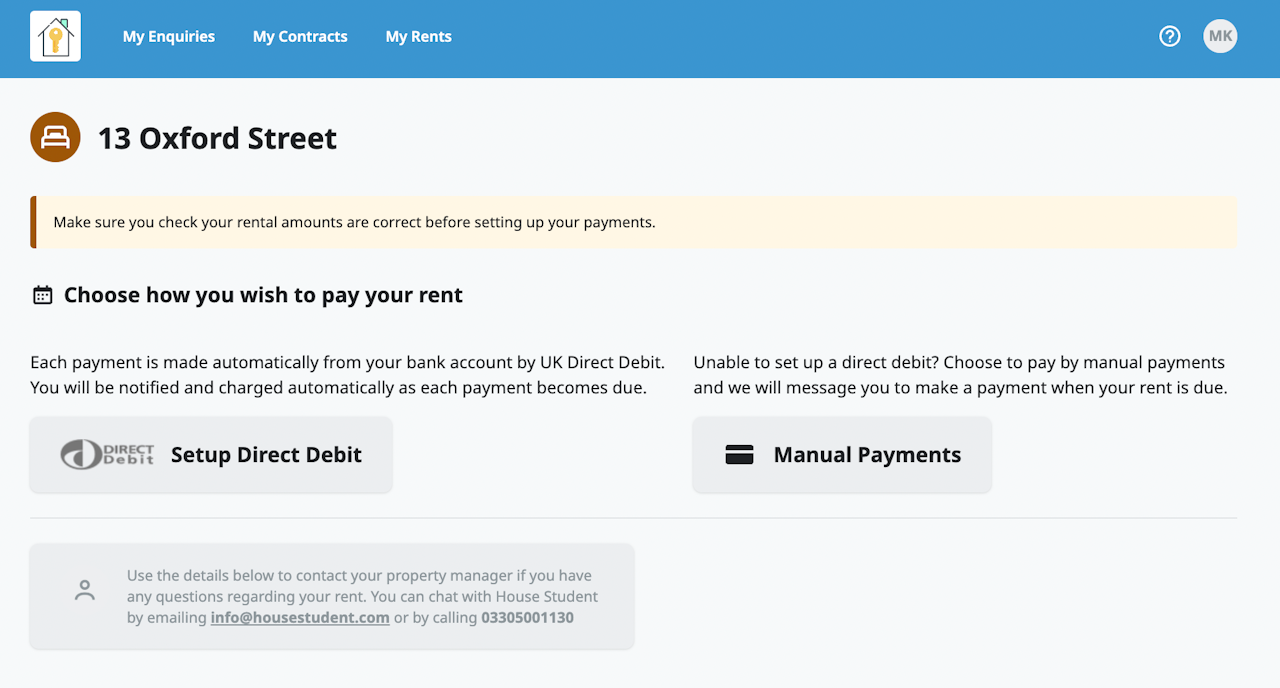
Task: Navigate to My Rents
Action: pyautogui.click(x=418, y=37)
